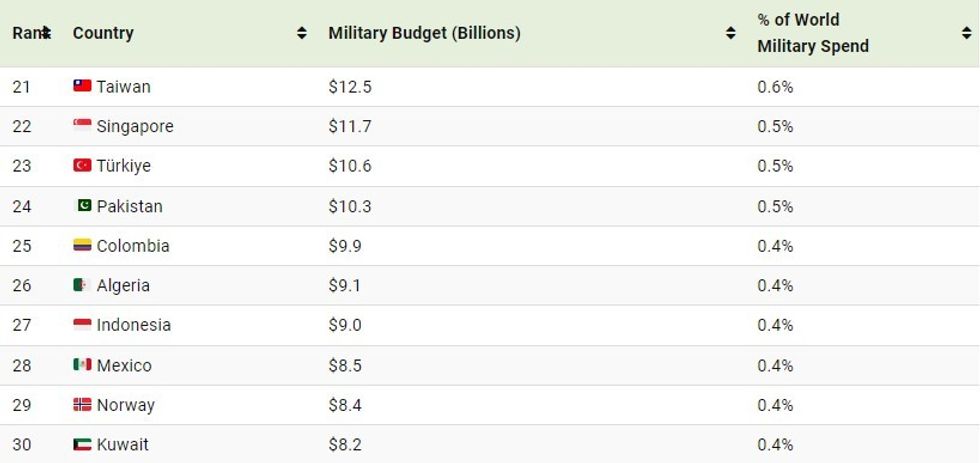Click Kuwait's 0.4% world spend cell
This screenshot has height=463, width=980.
(x=775, y=444)
